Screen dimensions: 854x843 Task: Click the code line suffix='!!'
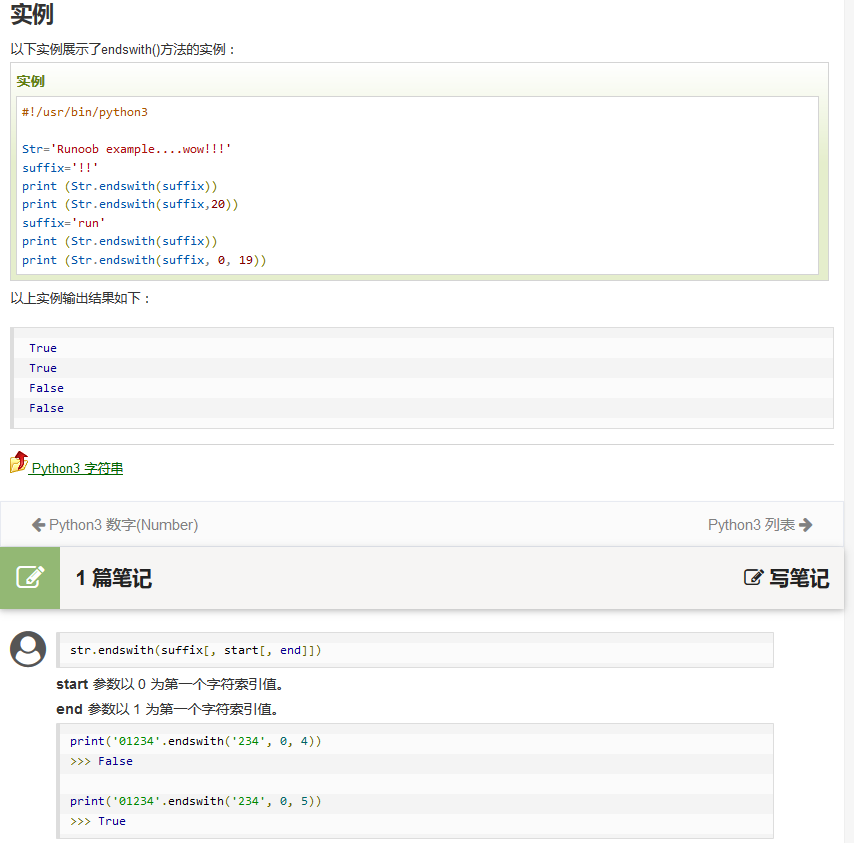point(60,168)
